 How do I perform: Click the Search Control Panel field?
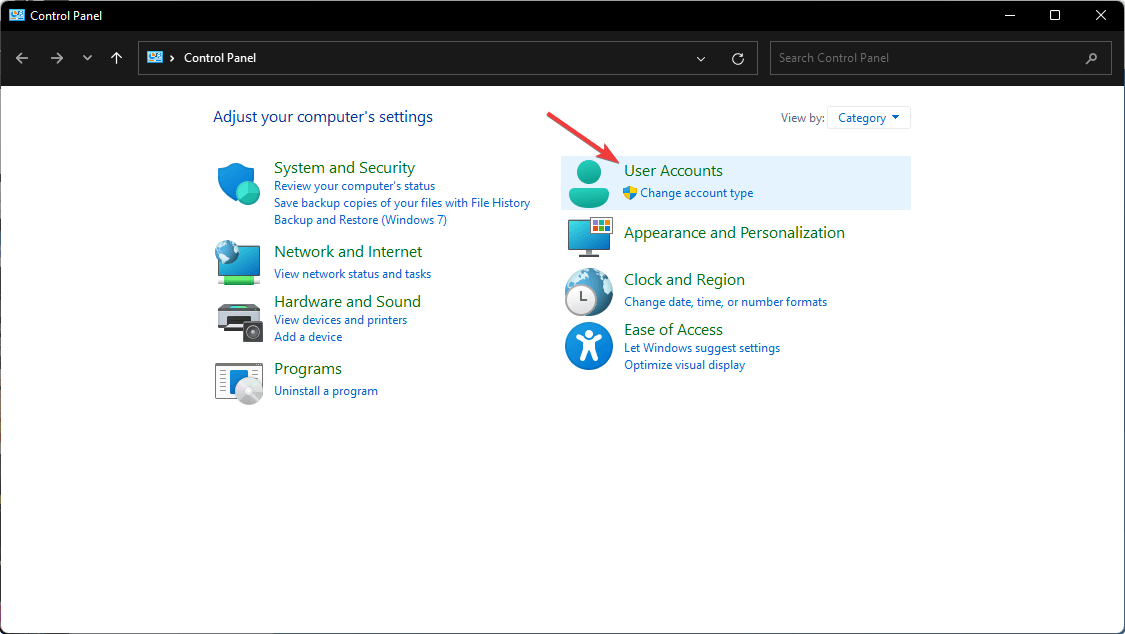click(x=928, y=58)
